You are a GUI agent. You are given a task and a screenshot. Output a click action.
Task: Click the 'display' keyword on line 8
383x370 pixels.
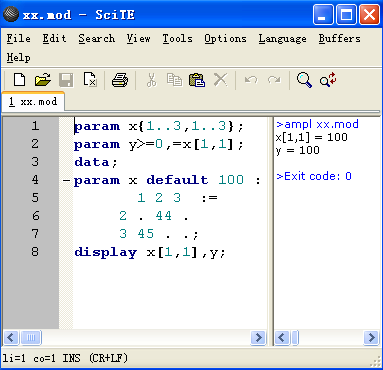pos(105,252)
